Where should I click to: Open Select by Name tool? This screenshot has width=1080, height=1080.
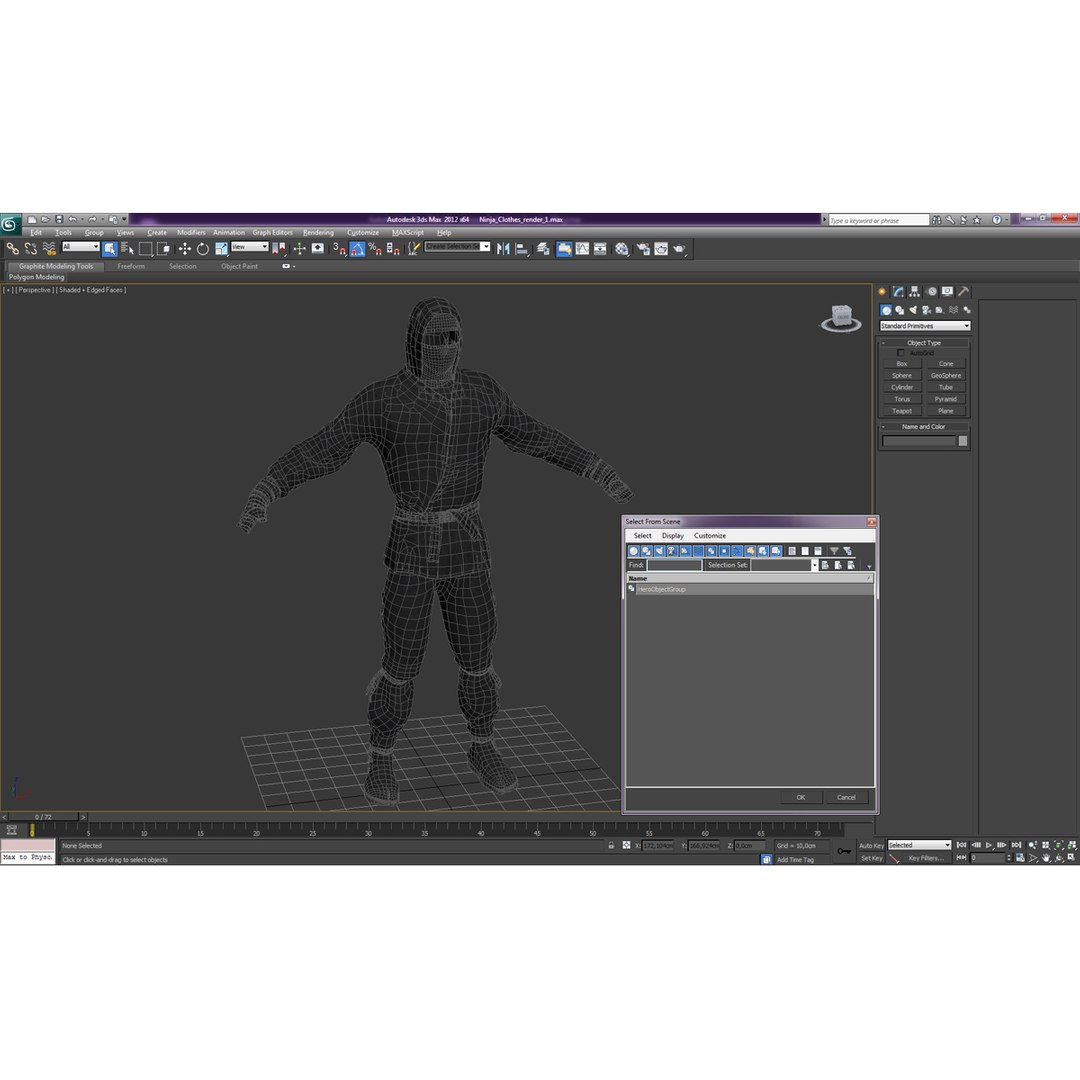127,249
